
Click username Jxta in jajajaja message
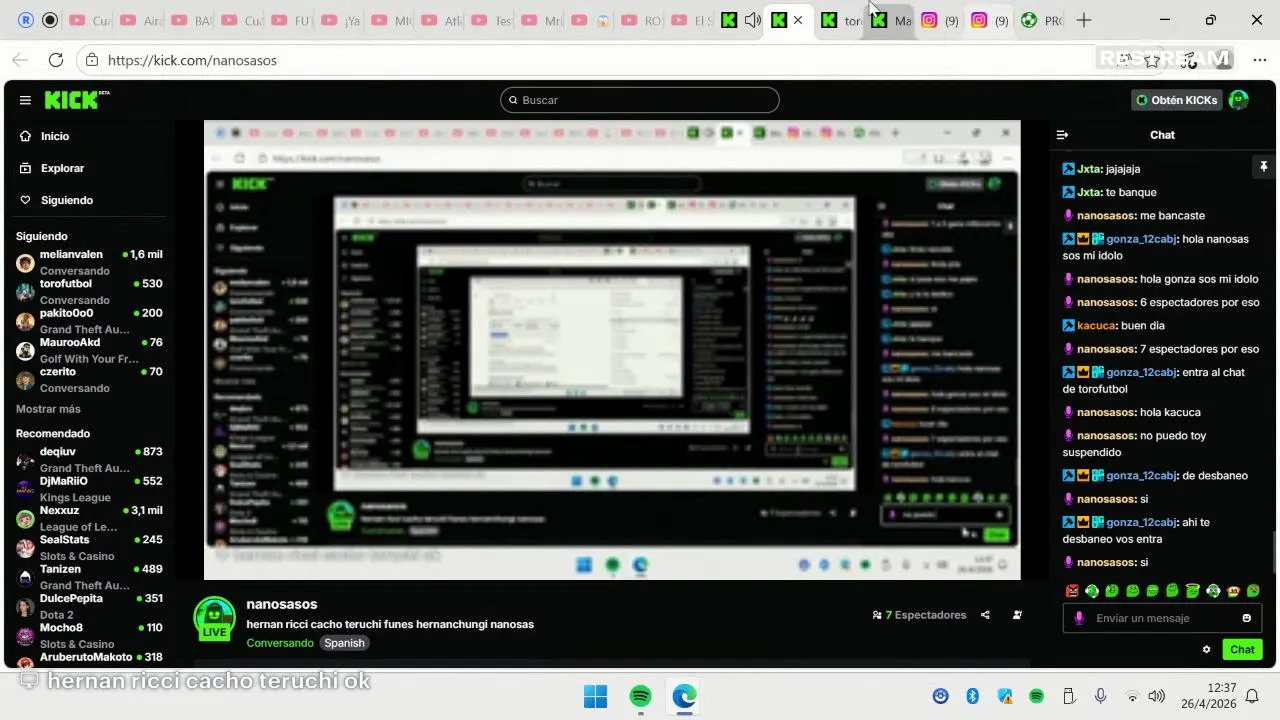coord(1089,169)
